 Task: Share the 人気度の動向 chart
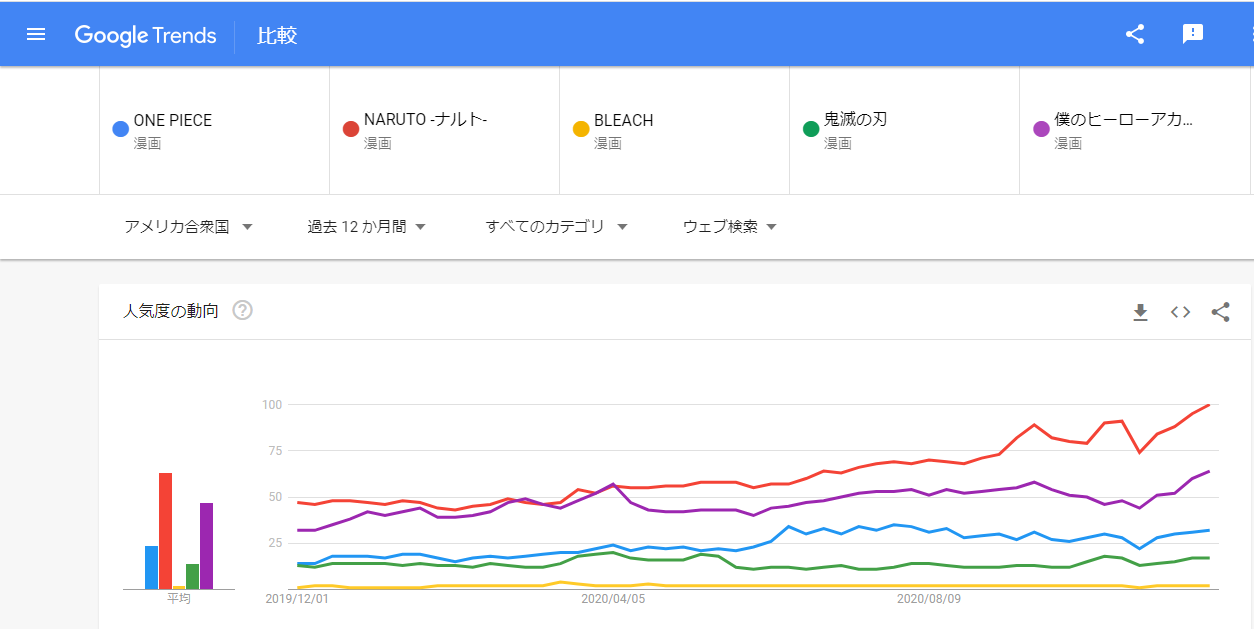coord(1220,312)
